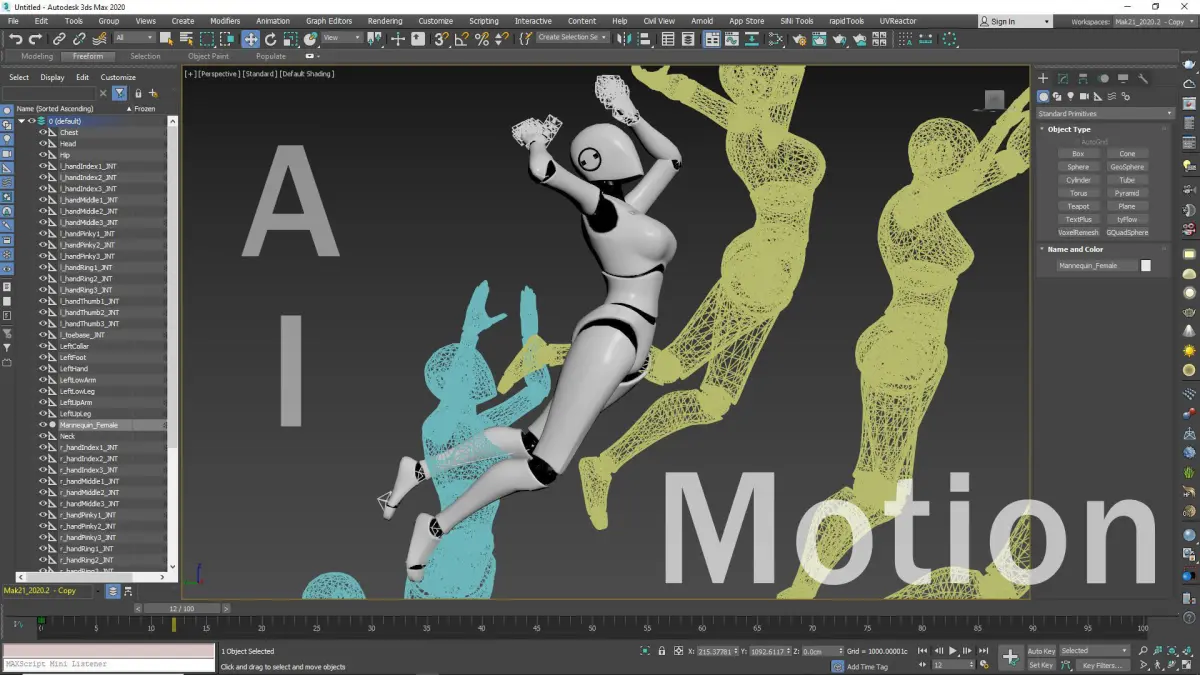This screenshot has height=675, width=1200.
Task: Click the Sphere primitive button
Action: pos(1078,167)
